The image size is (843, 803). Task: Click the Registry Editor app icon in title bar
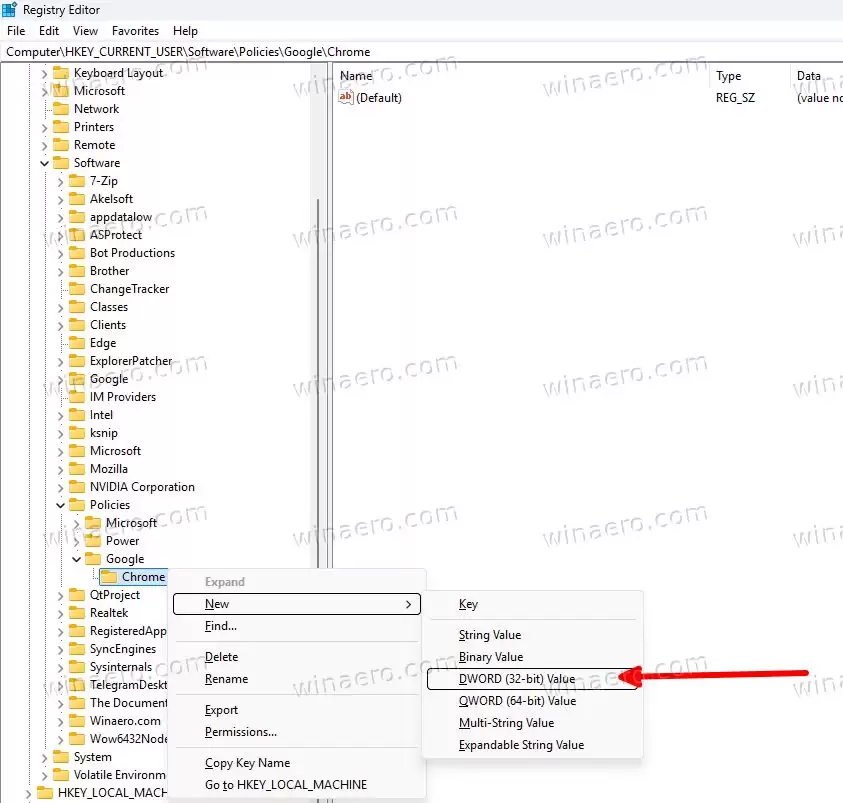click(9, 10)
